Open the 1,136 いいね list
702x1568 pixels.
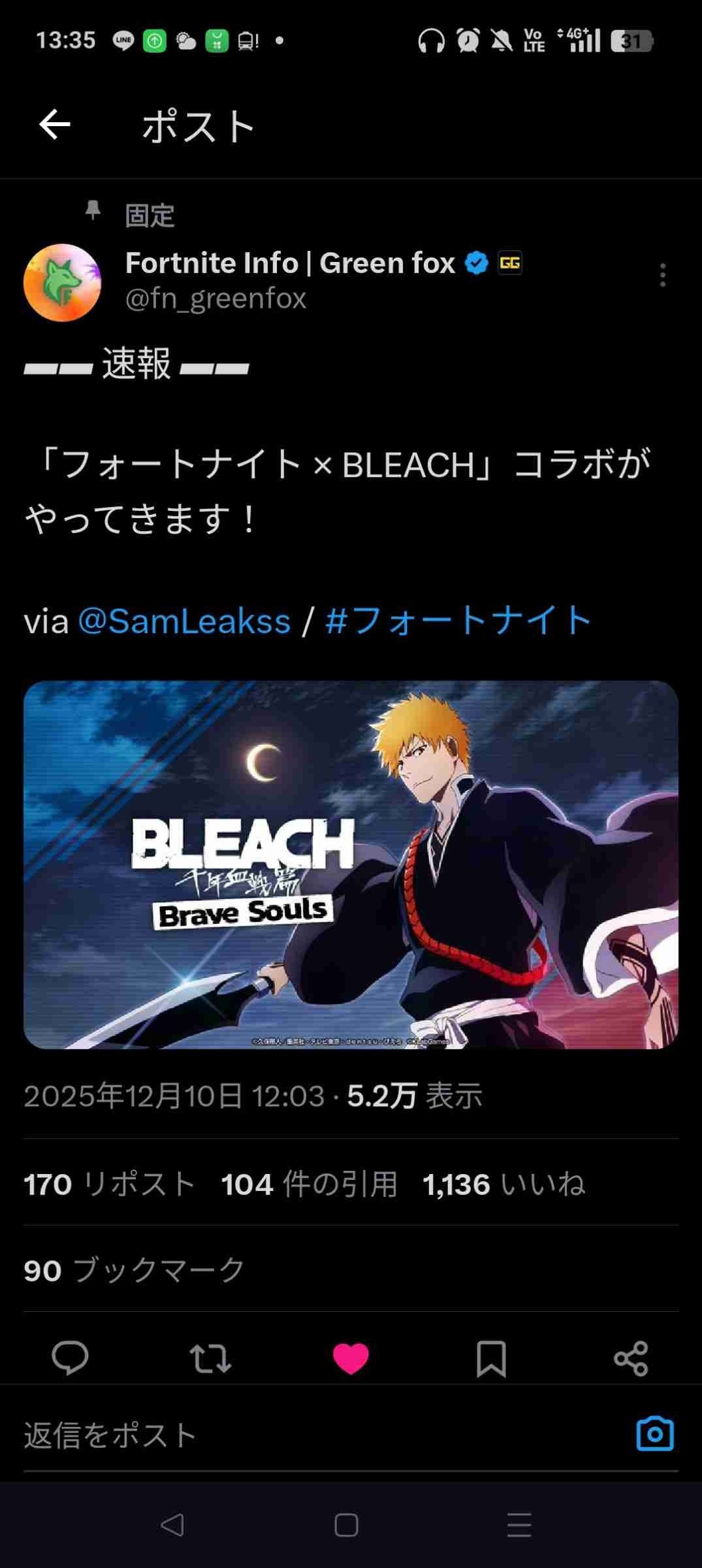pyautogui.click(x=504, y=1184)
